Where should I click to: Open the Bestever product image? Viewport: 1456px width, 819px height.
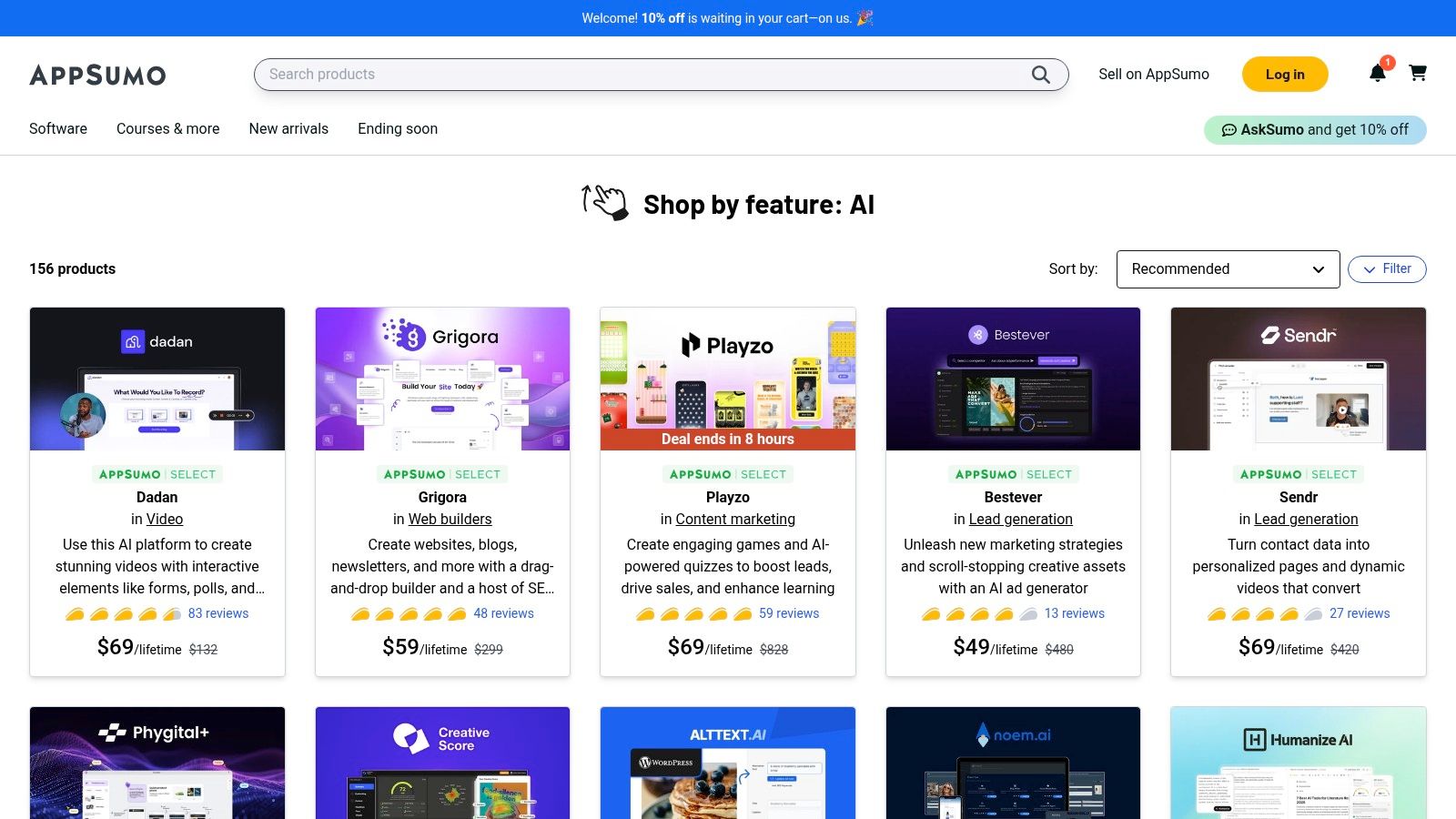[x=1013, y=379]
